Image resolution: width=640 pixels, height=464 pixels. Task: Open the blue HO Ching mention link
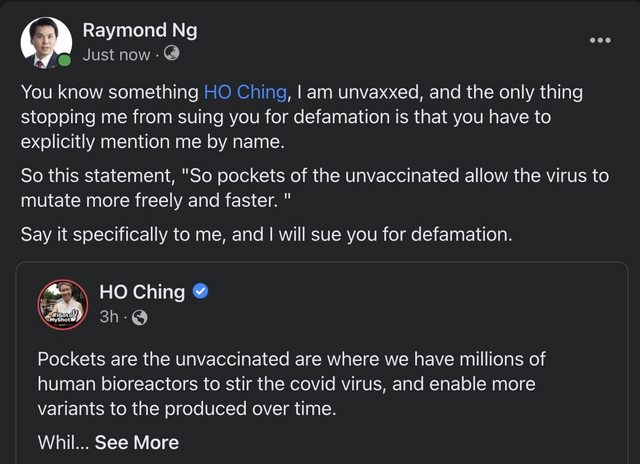(246, 93)
